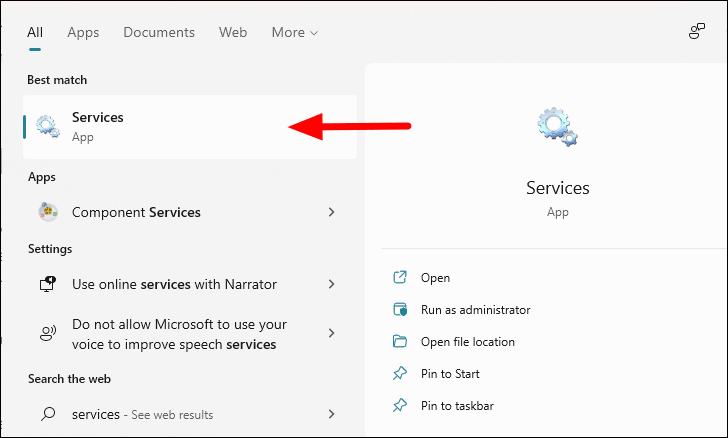Expand Component Services result chevron

(332, 212)
